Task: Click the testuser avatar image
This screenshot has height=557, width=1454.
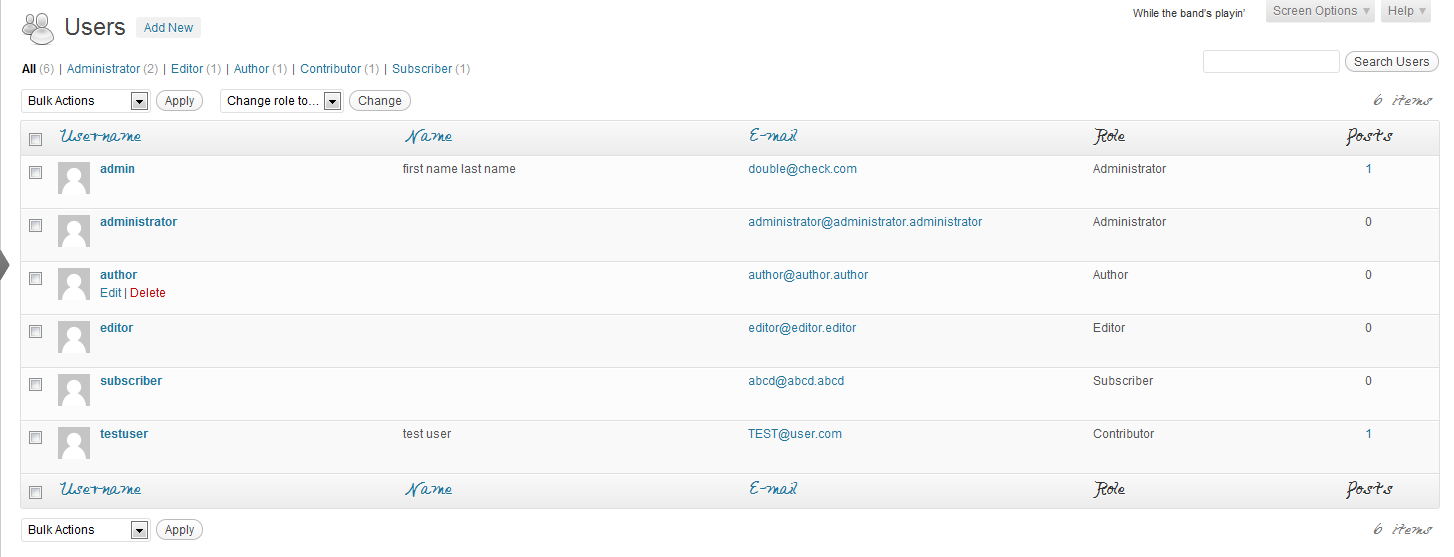Action: [74, 443]
